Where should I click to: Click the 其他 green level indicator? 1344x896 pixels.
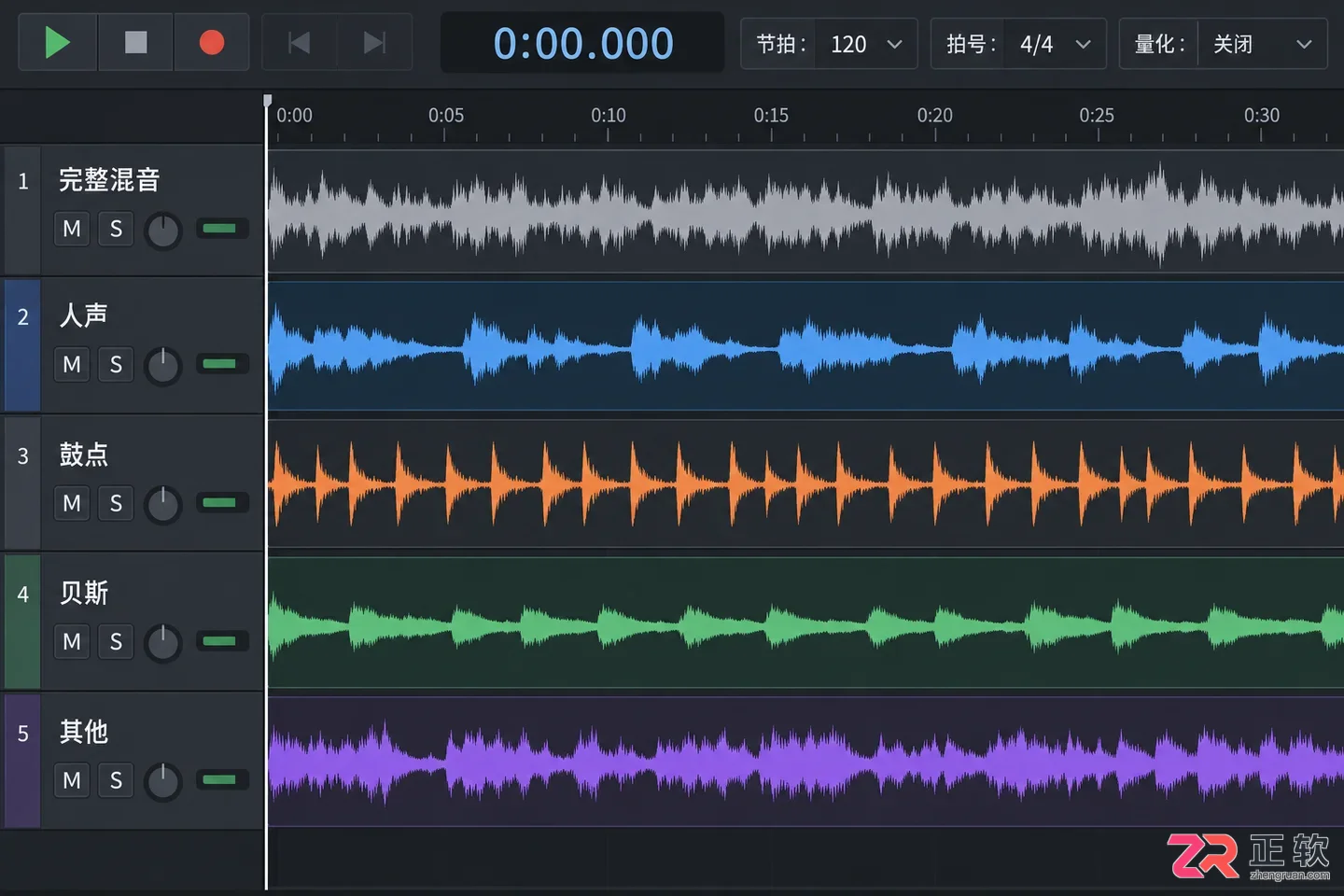click(x=222, y=779)
